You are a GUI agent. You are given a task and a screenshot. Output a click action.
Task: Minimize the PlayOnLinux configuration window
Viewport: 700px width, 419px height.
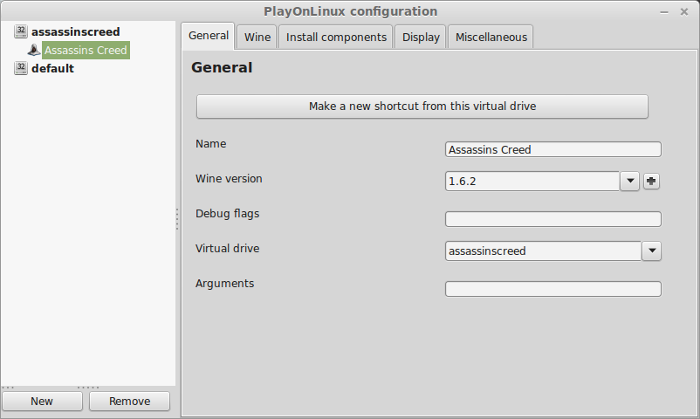click(x=664, y=12)
